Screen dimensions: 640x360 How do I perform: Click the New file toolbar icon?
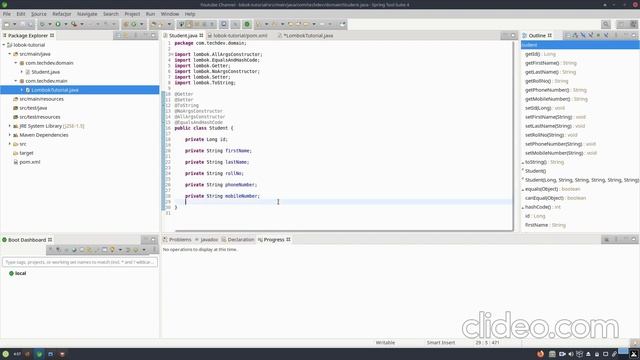[x=7, y=24]
